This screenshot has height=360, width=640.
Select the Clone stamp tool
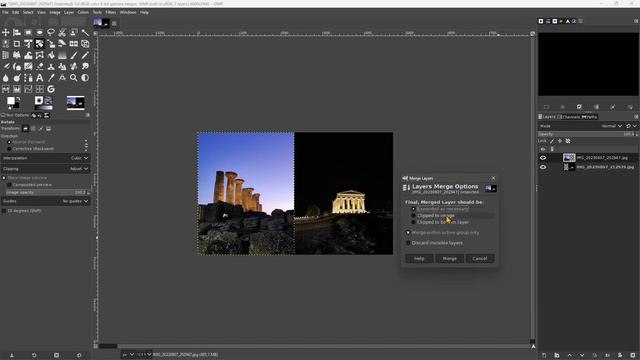click(x=51, y=67)
